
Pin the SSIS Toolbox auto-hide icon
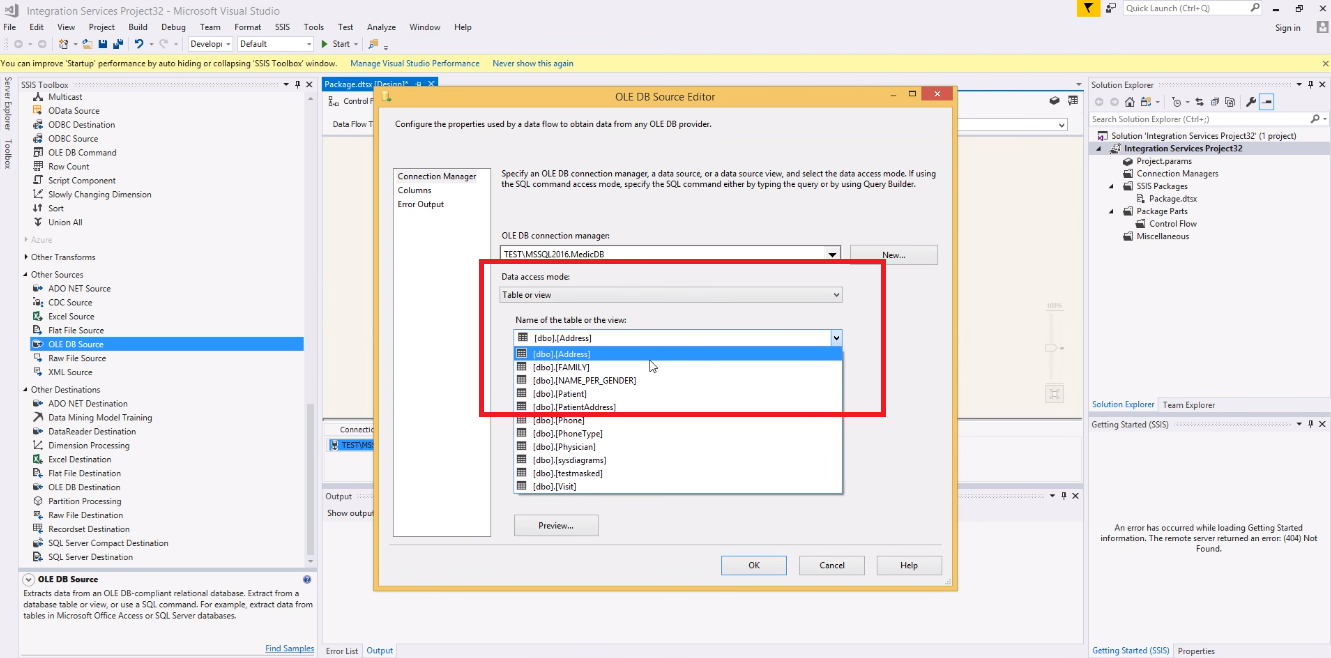coord(297,84)
